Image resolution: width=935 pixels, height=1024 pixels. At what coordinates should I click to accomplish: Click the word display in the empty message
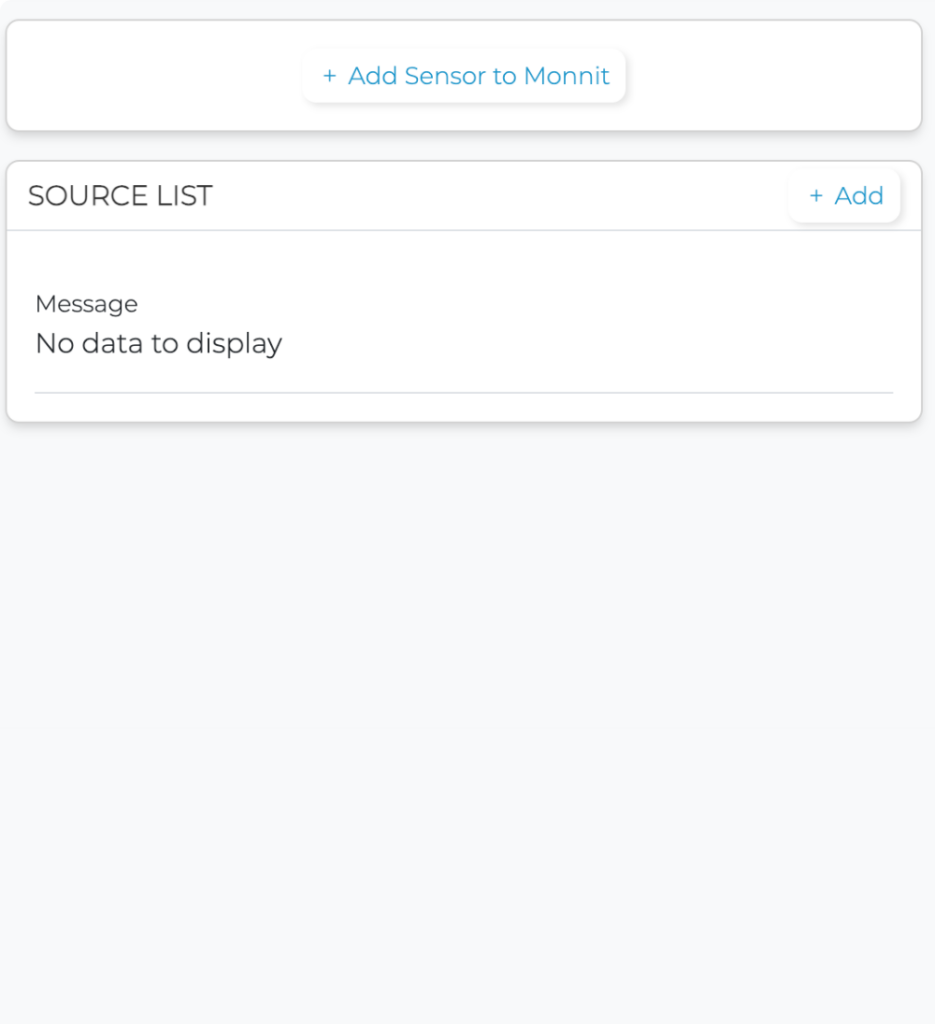coord(240,344)
